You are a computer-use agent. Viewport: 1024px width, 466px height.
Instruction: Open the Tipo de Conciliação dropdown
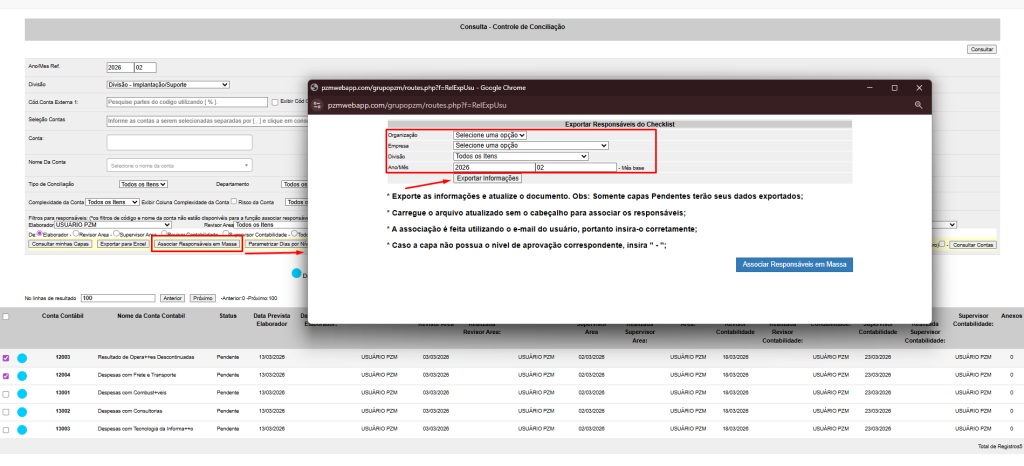click(143, 184)
